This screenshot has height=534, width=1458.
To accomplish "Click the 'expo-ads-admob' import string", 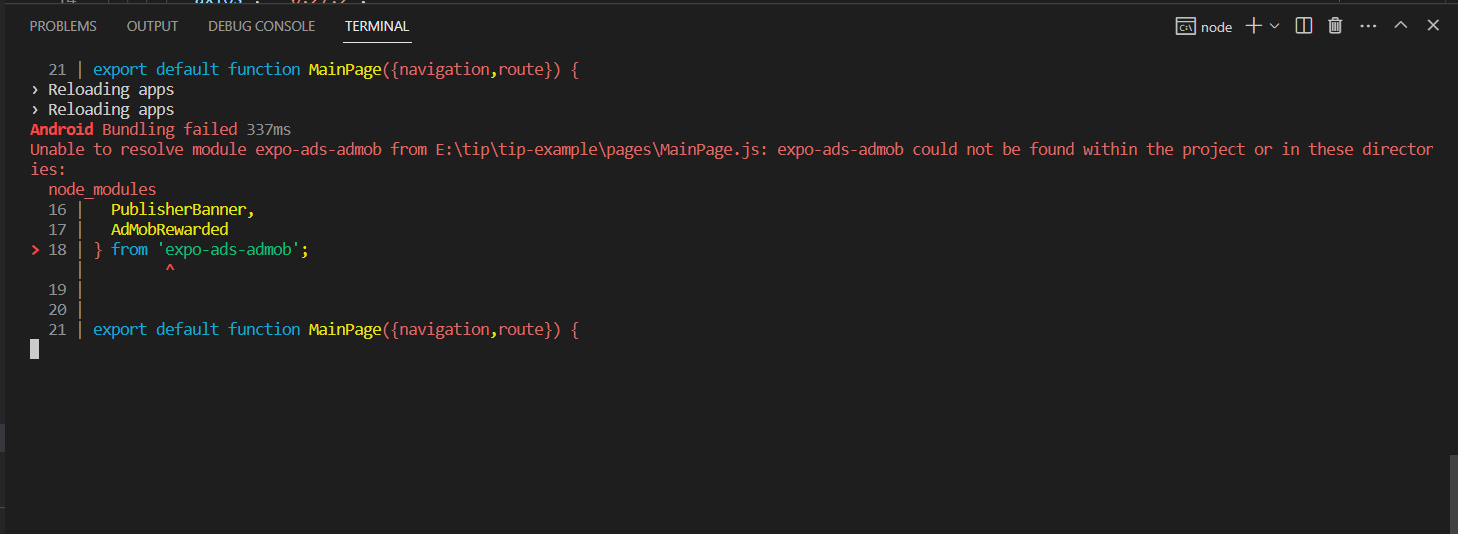I will pos(229,249).
